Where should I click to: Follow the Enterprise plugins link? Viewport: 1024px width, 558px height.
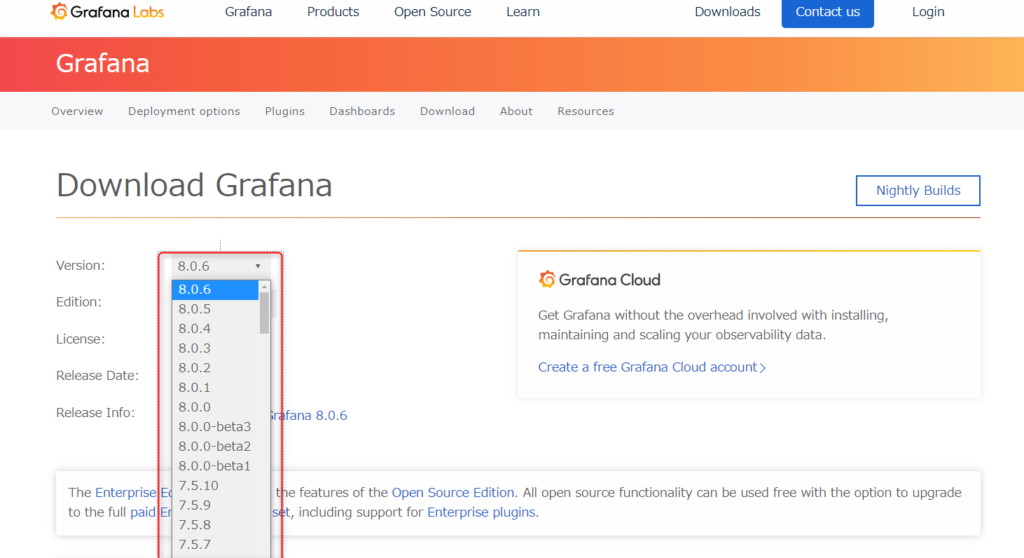(x=481, y=512)
